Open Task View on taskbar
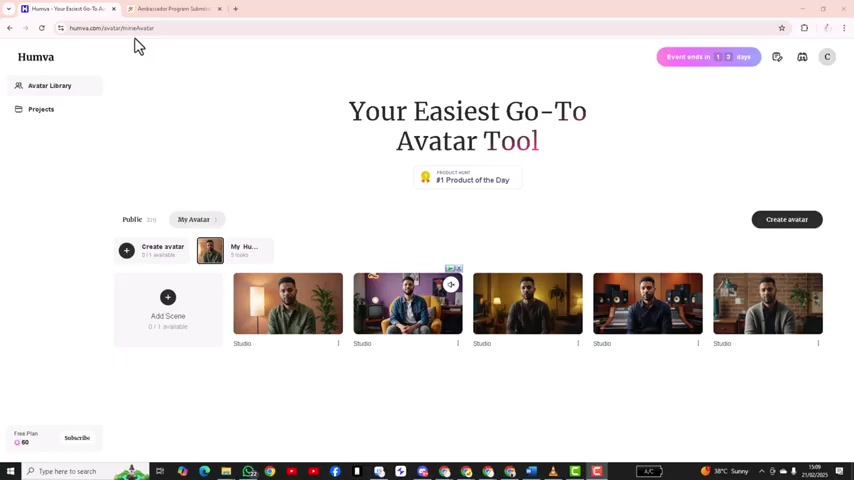 point(160,471)
